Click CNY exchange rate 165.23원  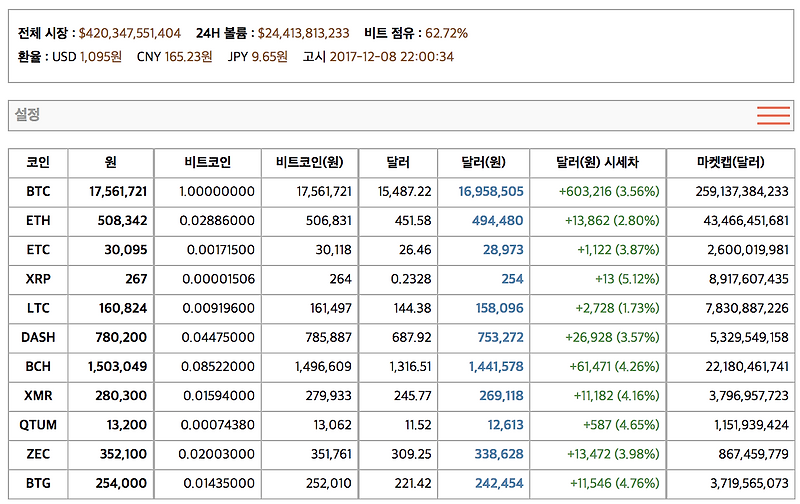188,57
